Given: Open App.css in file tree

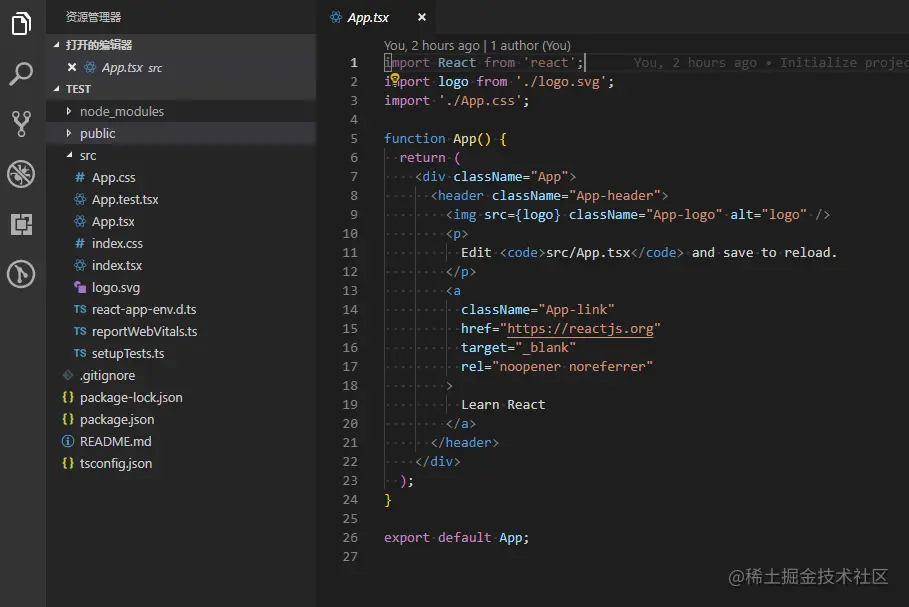Looking at the screenshot, I should click(x=181, y=177).
